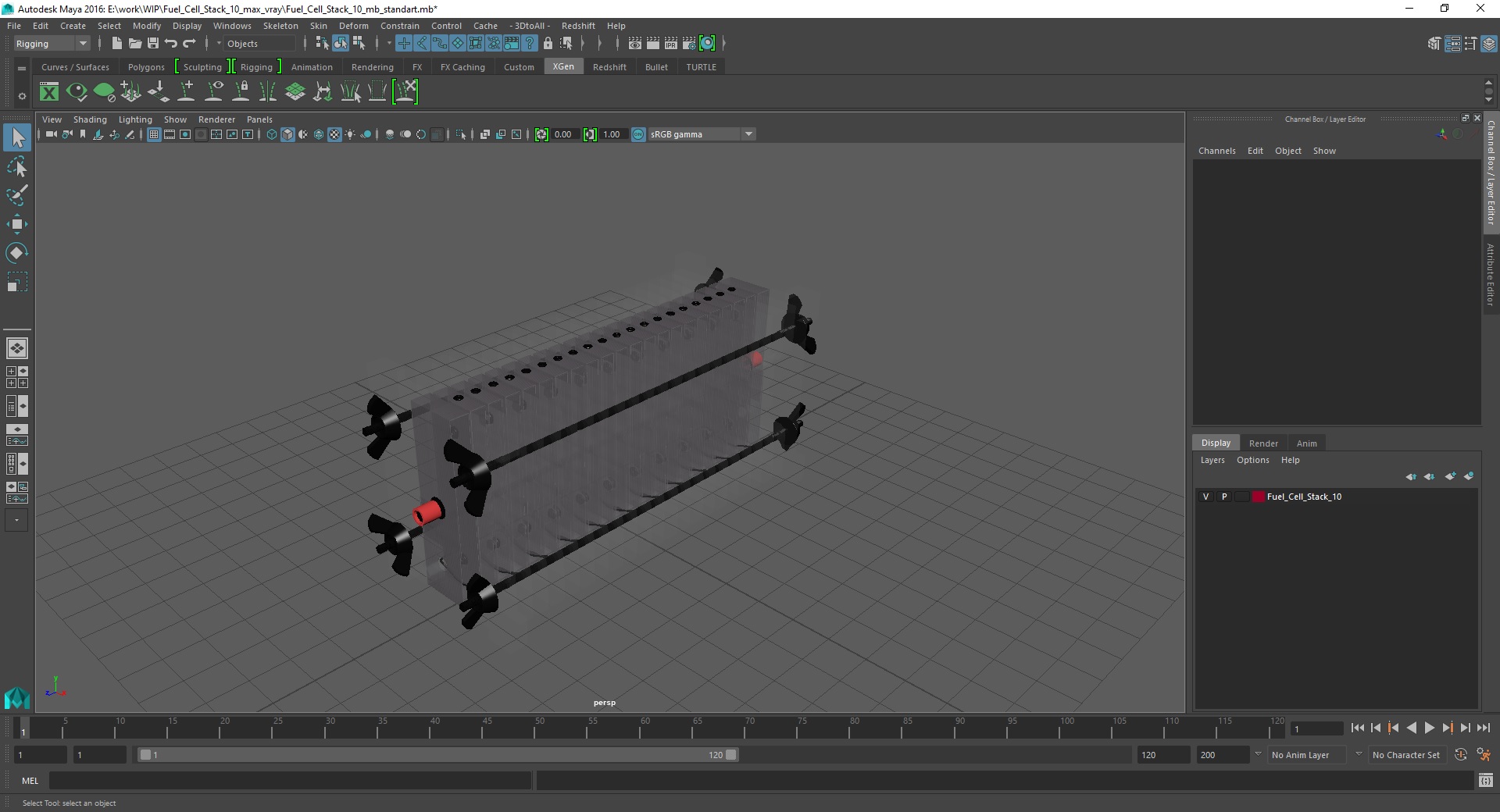Image resolution: width=1500 pixels, height=812 pixels.
Task: Toggle the lock selection padlock icon
Action: click(548, 44)
